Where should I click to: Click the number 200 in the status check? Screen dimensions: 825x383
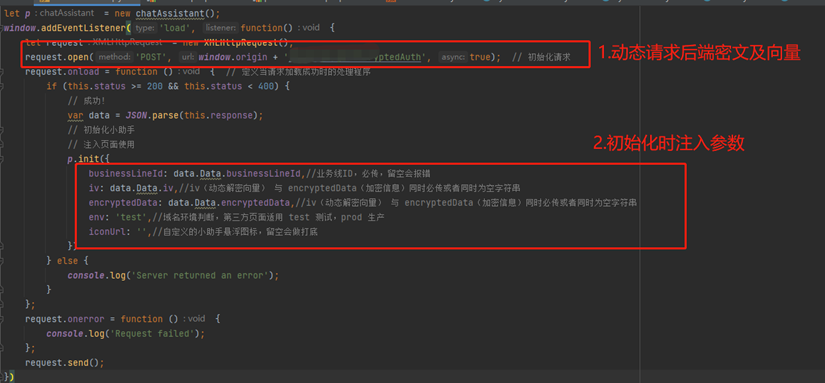[155, 86]
